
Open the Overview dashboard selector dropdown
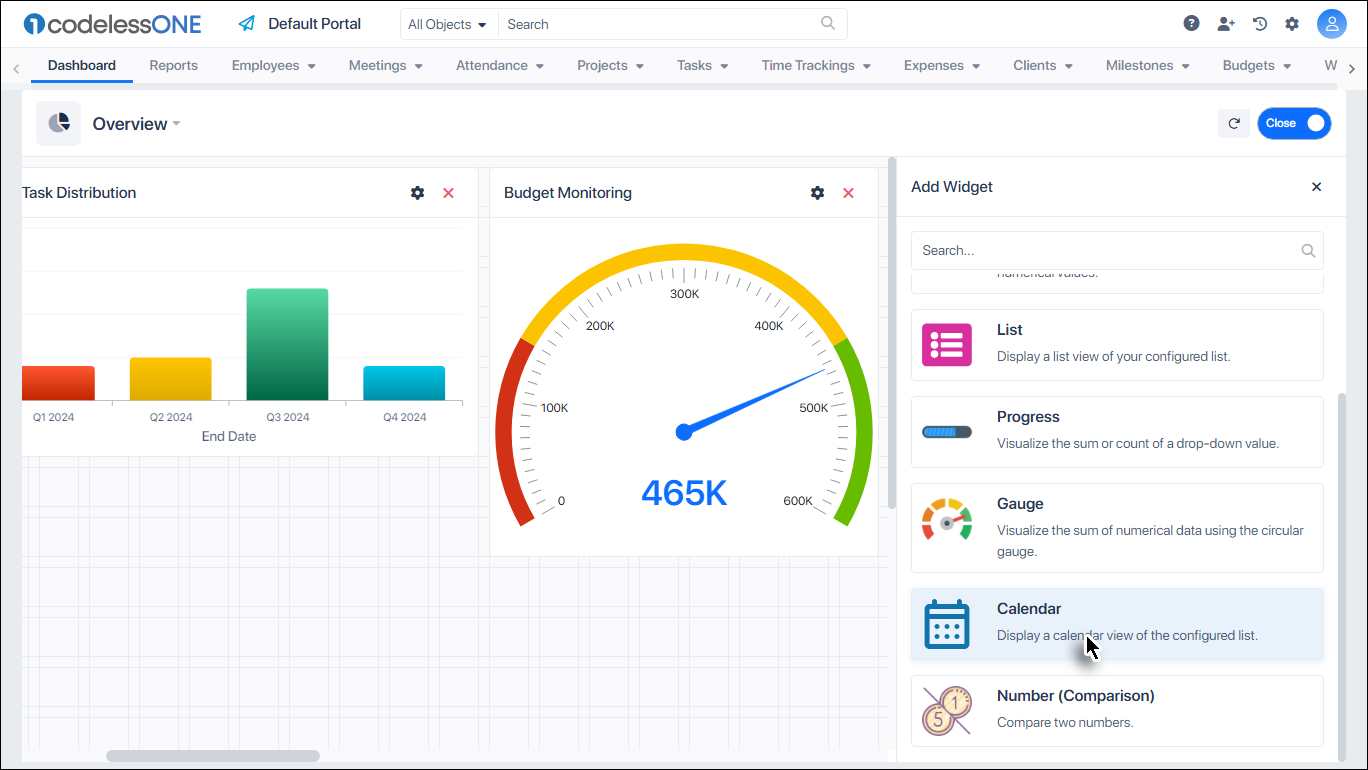(176, 124)
